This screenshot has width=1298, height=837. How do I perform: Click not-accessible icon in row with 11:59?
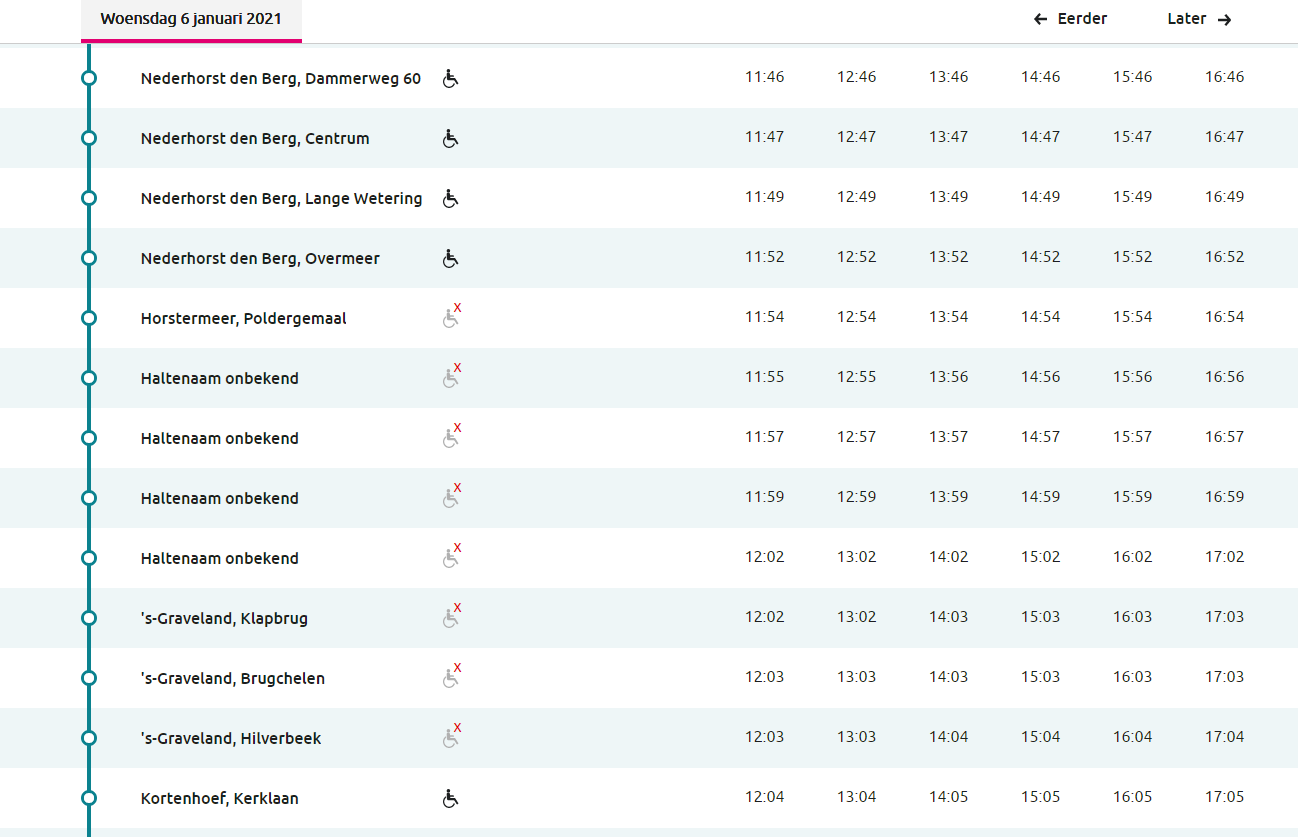coord(452,496)
